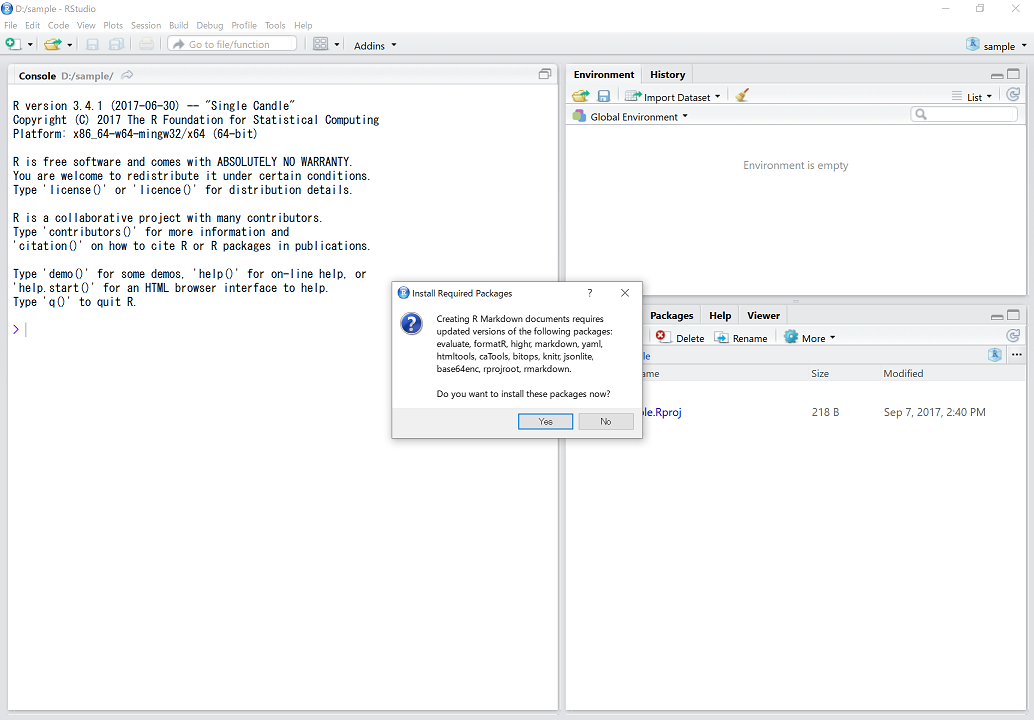Click the Rename button in the Files pane
This screenshot has height=720, width=1034.
pyautogui.click(x=741, y=338)
